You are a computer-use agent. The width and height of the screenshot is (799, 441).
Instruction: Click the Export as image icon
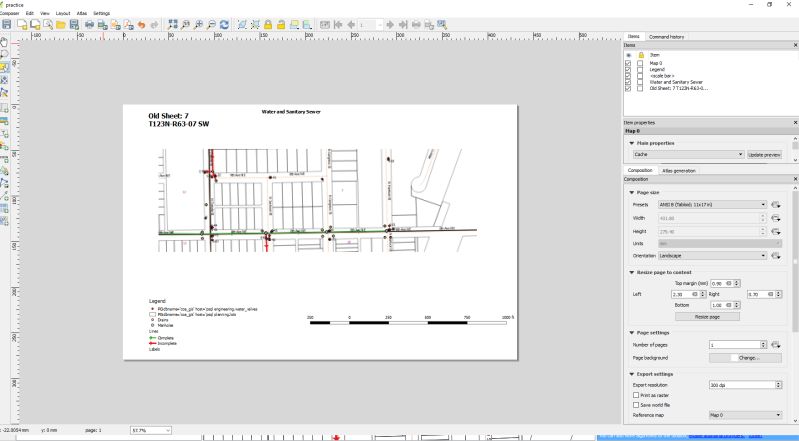coord(102,24)
